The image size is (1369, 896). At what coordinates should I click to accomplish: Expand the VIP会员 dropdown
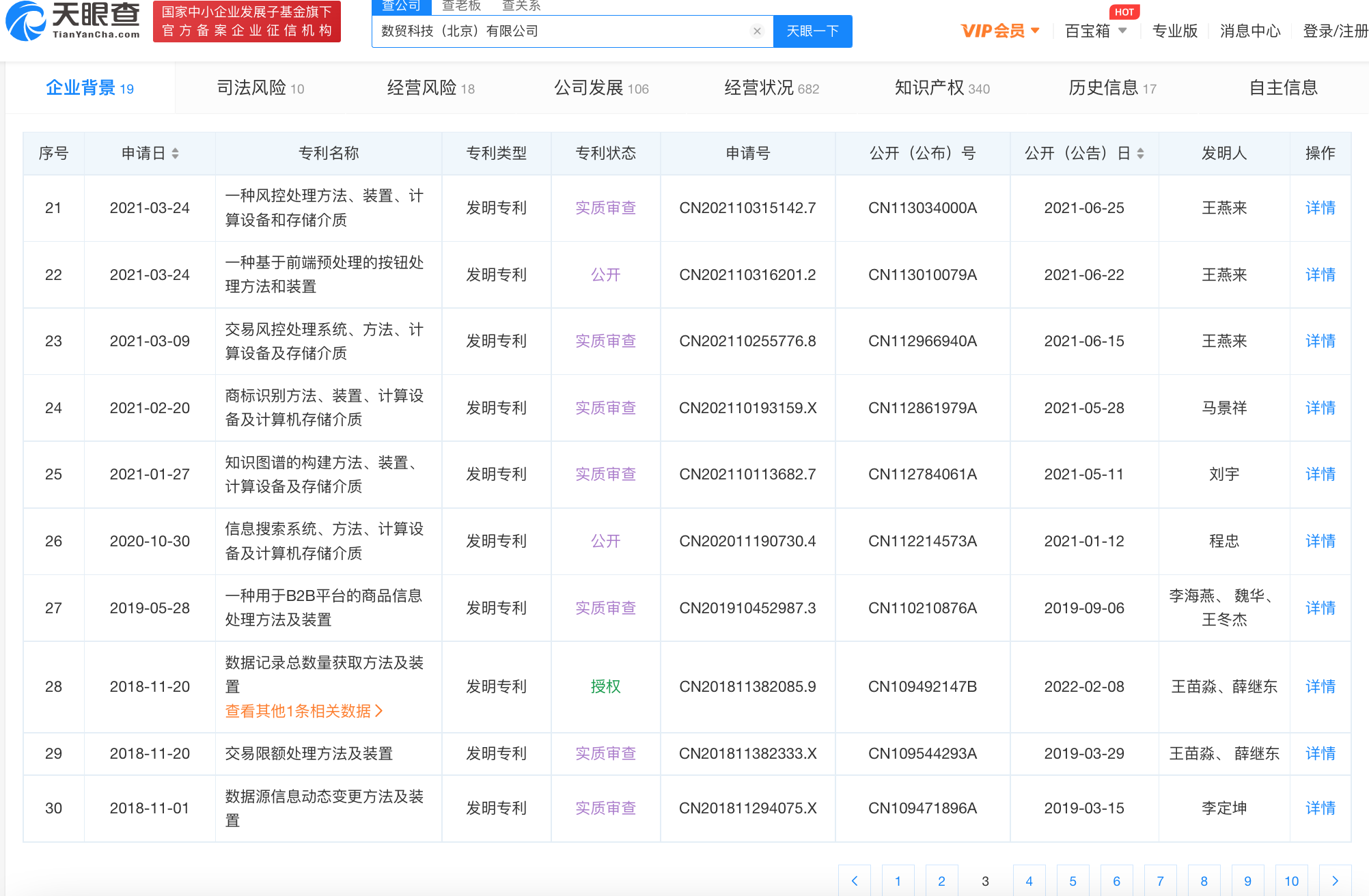tap(1000, 31)
